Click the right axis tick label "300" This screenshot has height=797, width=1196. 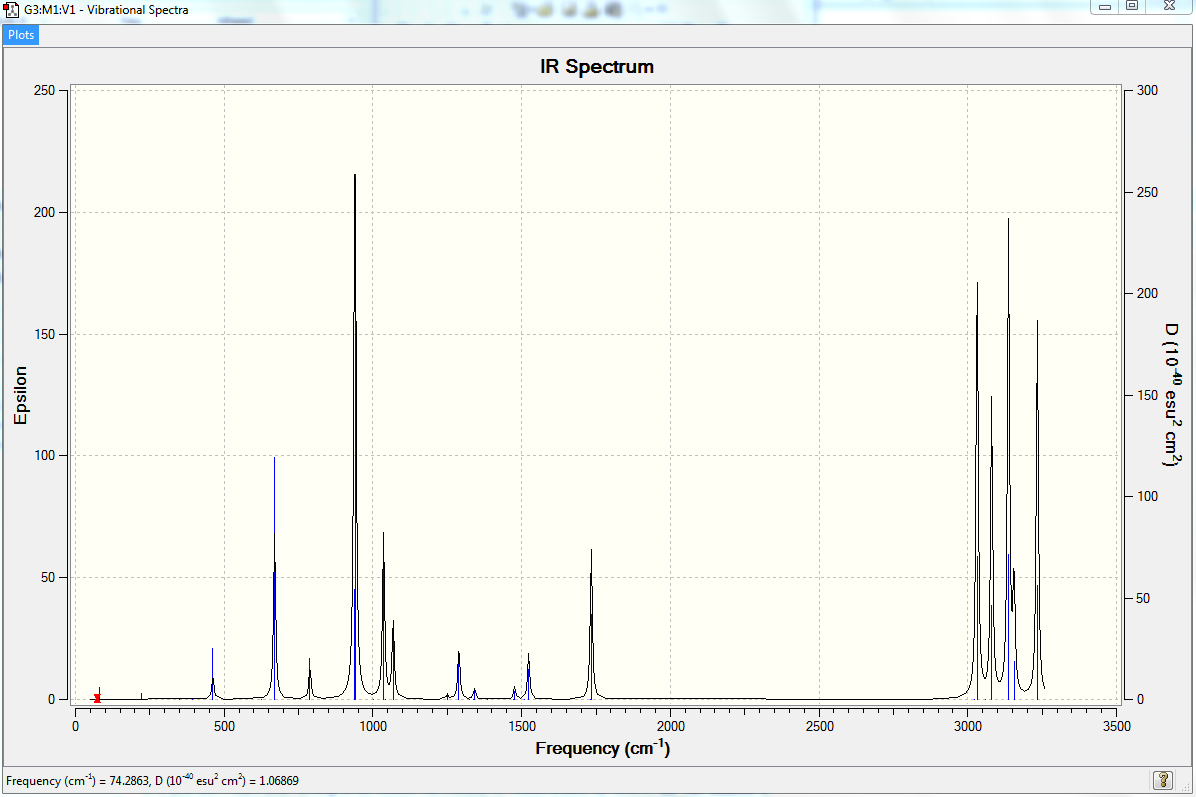(x=1147, y=90)
